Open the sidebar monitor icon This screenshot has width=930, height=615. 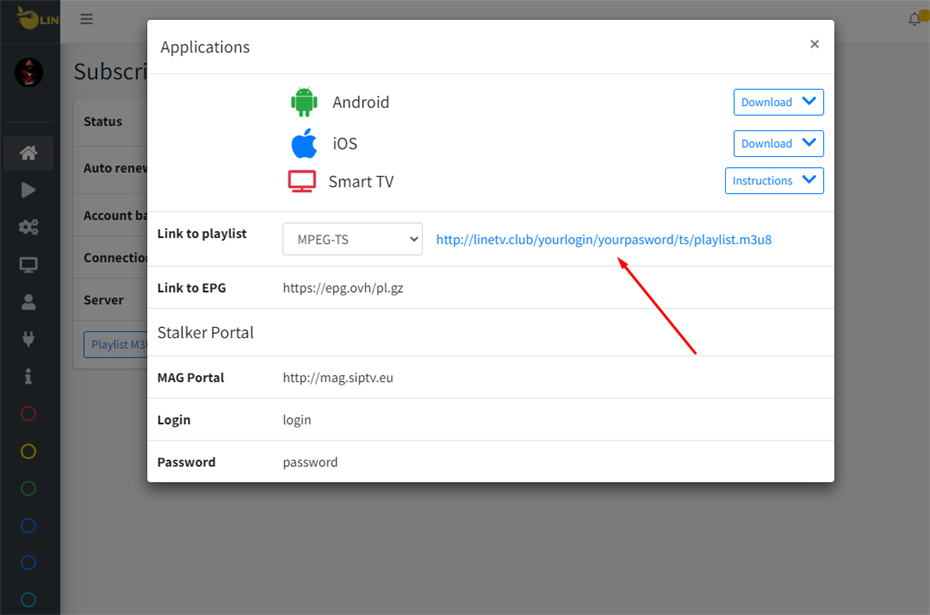click(x=28, y=265)
